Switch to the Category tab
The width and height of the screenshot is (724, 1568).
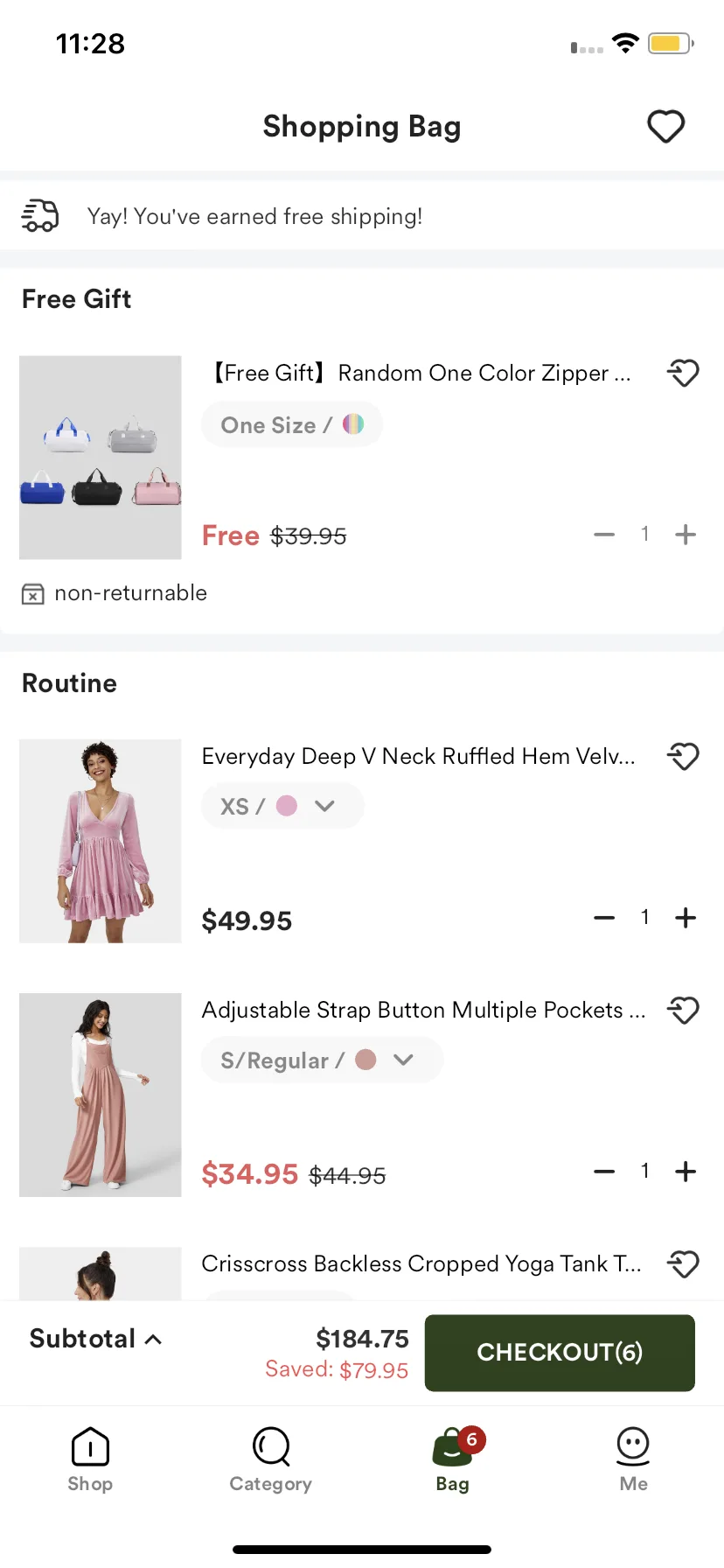[x=271, y=1459]
